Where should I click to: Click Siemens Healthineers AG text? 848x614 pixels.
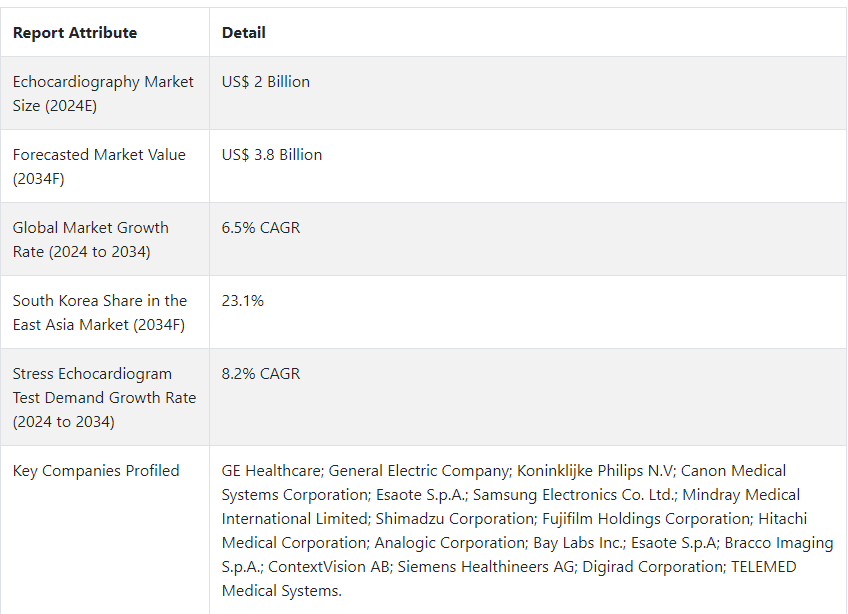[487, 566]
